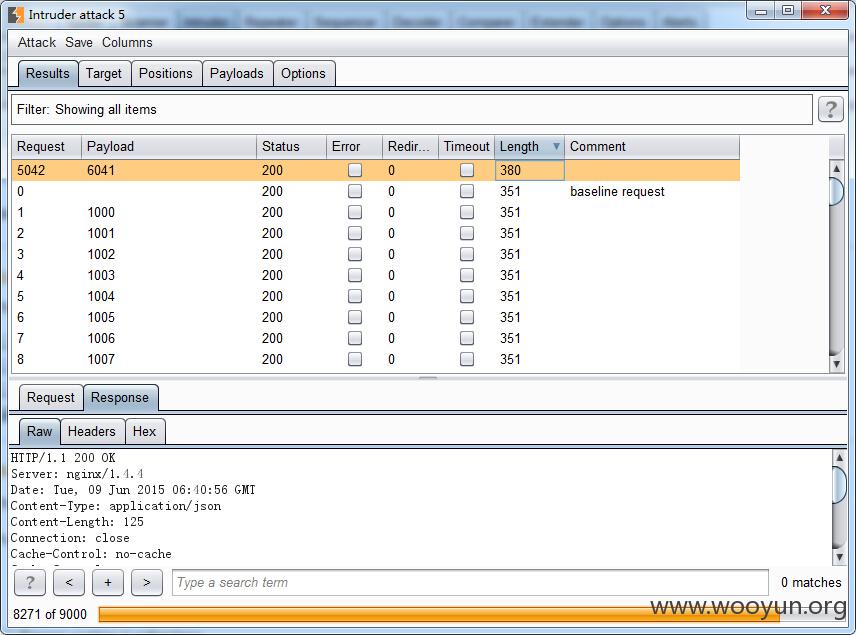Open the Save menu
The image size is (856, 635).
click(x=79, y=43)
